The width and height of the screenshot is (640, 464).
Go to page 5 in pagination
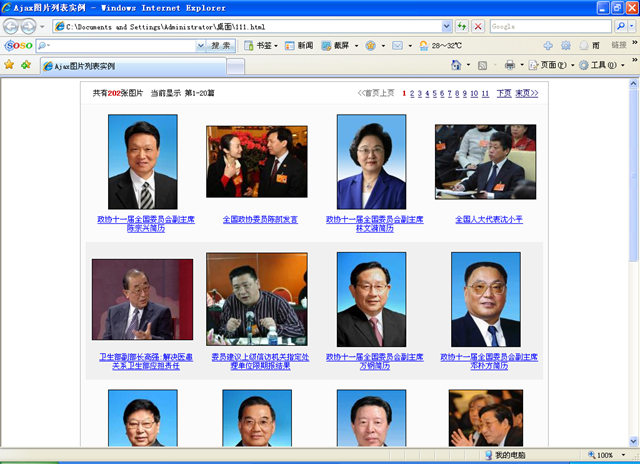coord(435,93)
